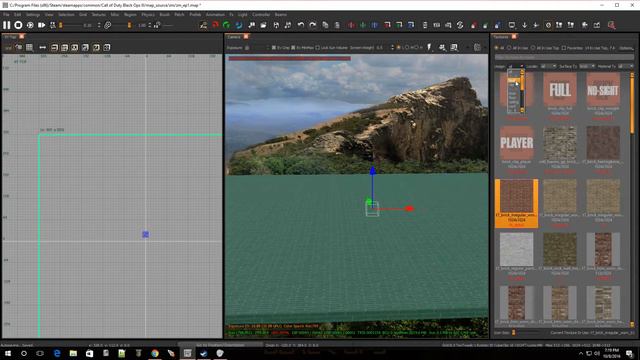Click the chain link icon in toolbar
This screenshot has width=640, height=360.
(107, 25)
